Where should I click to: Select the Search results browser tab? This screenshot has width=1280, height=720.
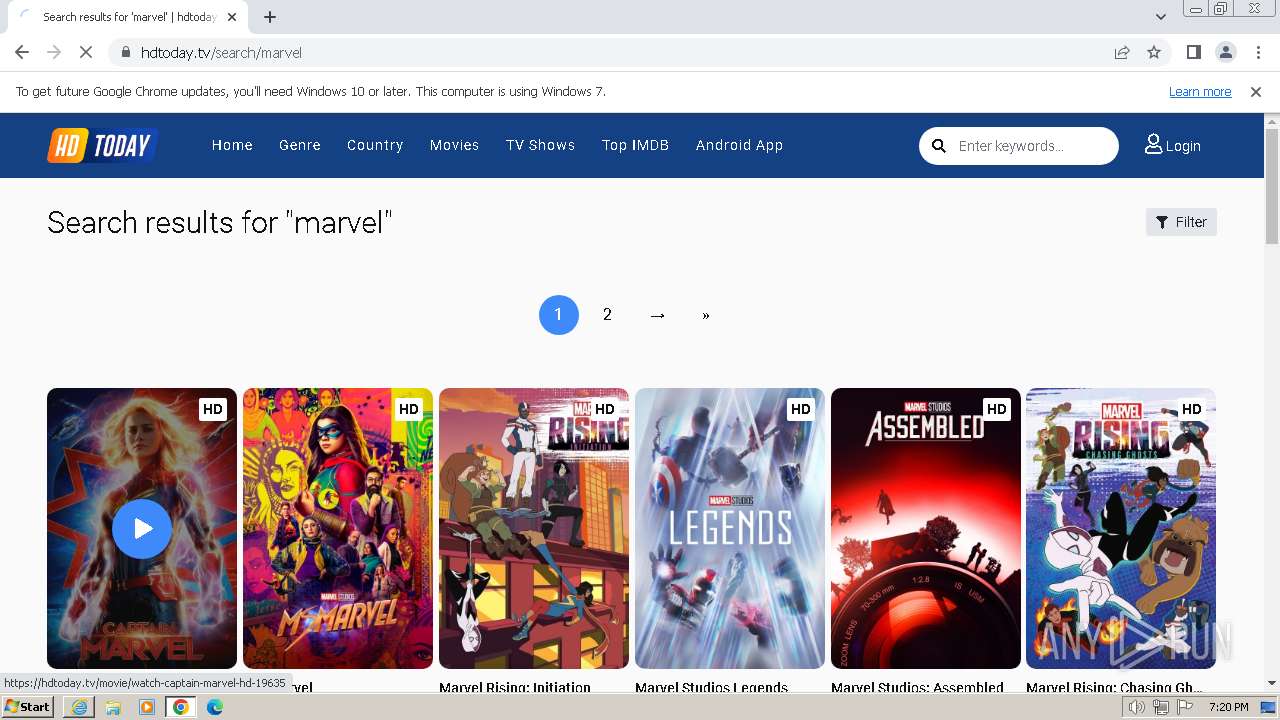(128, 17)
